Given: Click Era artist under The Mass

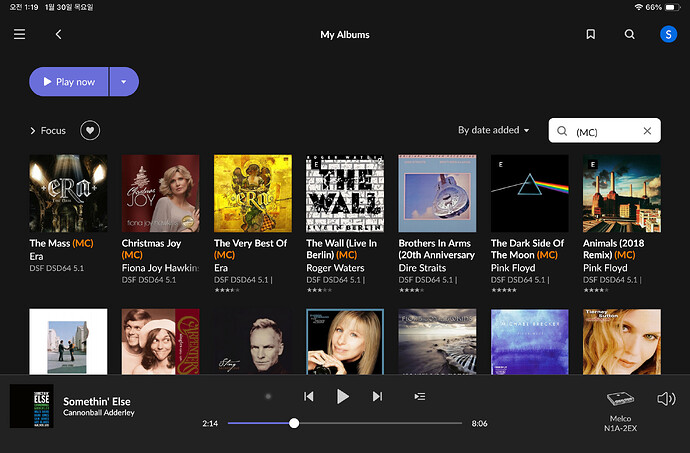Looking at the screenshot, I should (x=36, y=256).
